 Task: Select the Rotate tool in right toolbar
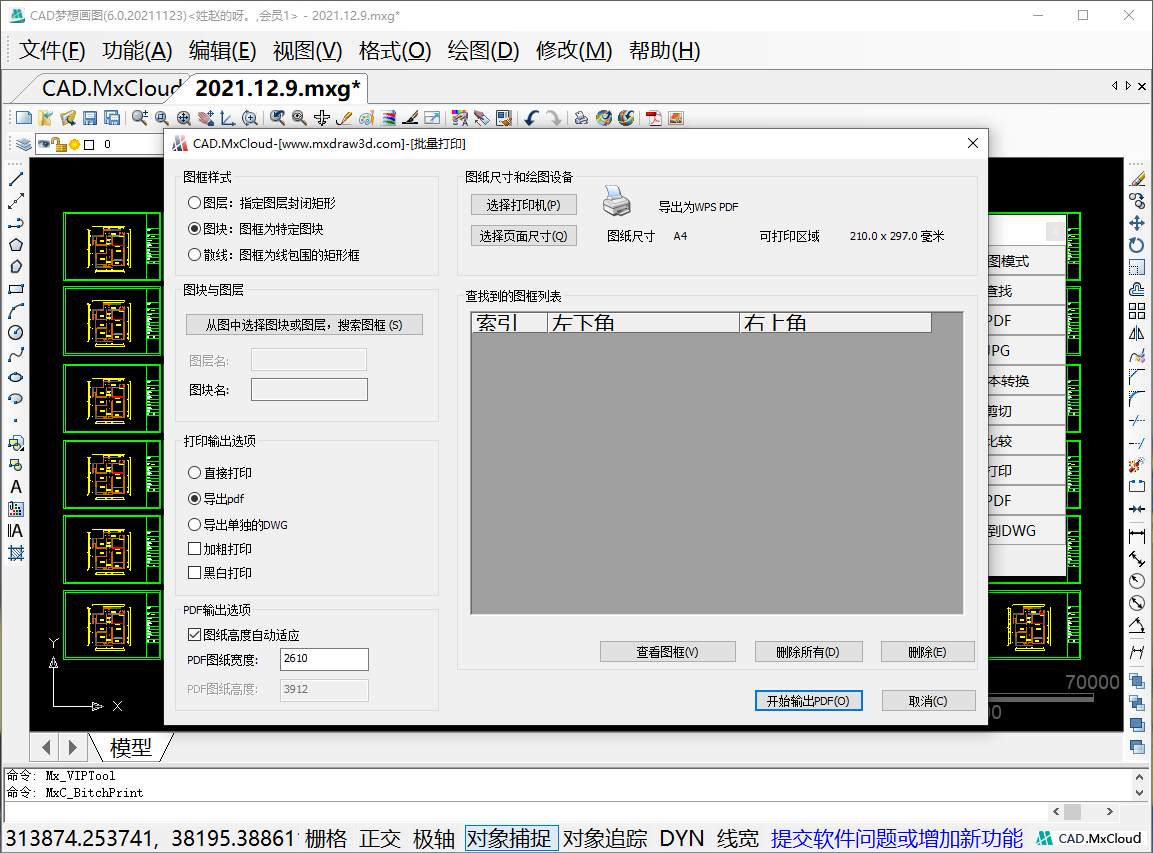1137,245
